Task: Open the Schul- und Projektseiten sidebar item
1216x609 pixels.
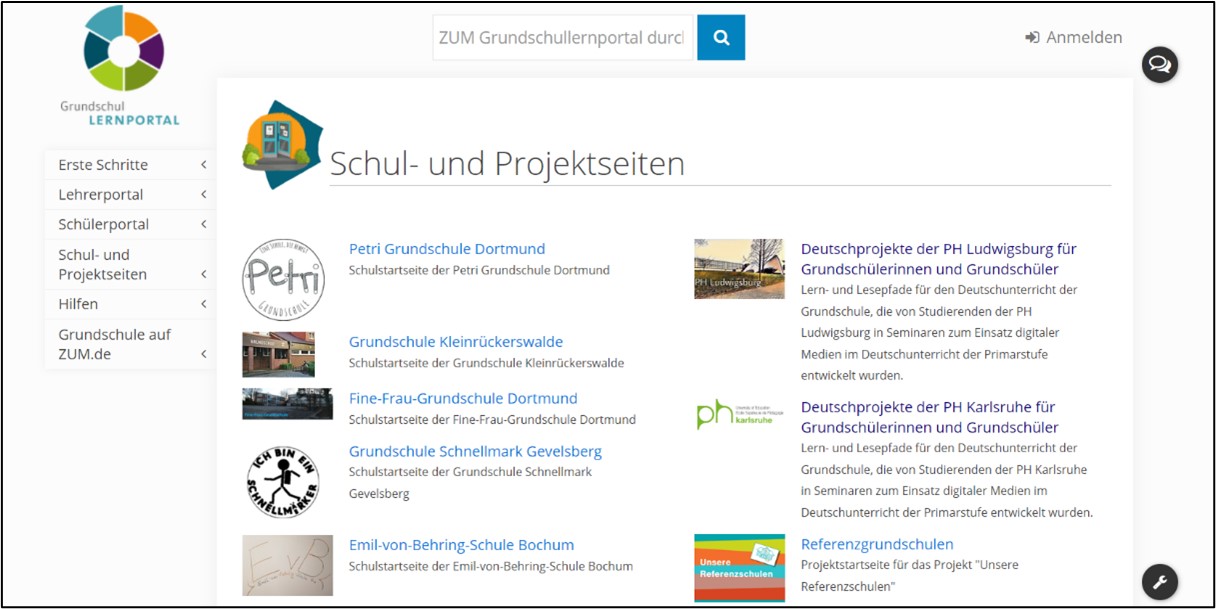Action: tap(102, 264)
